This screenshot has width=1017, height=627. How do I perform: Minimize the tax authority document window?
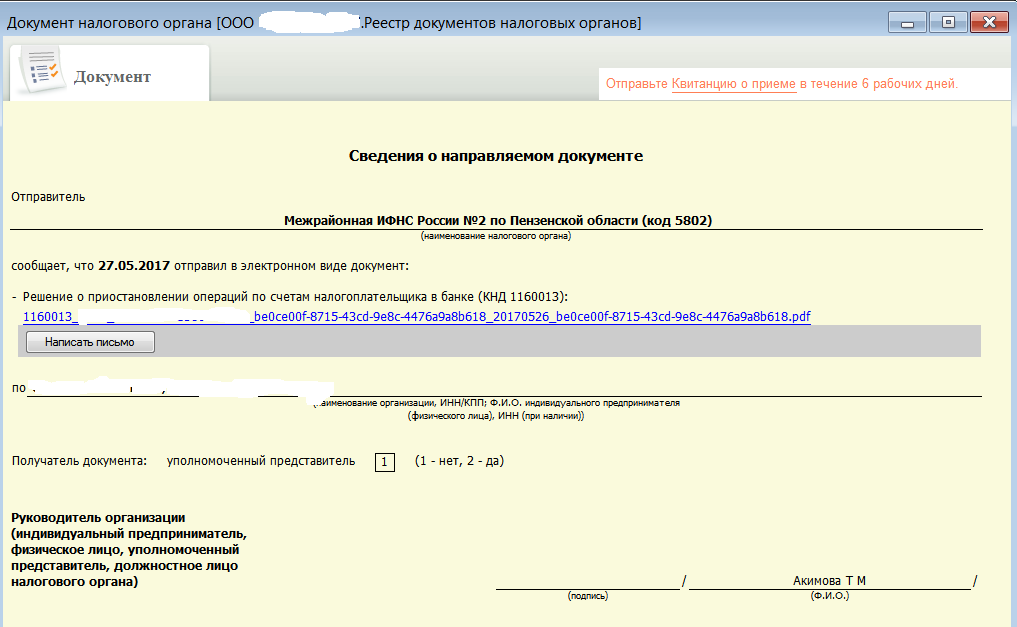click(907, 23)
